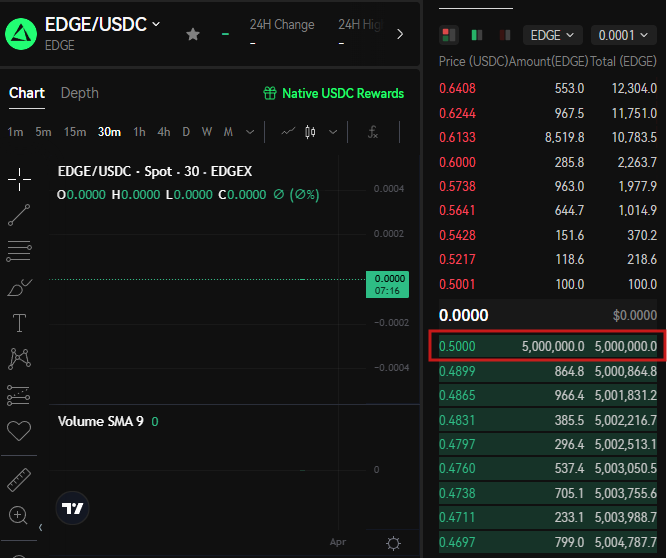Click ask price 0.5001
The image size is (667, 558).
[x=457, y=284]
